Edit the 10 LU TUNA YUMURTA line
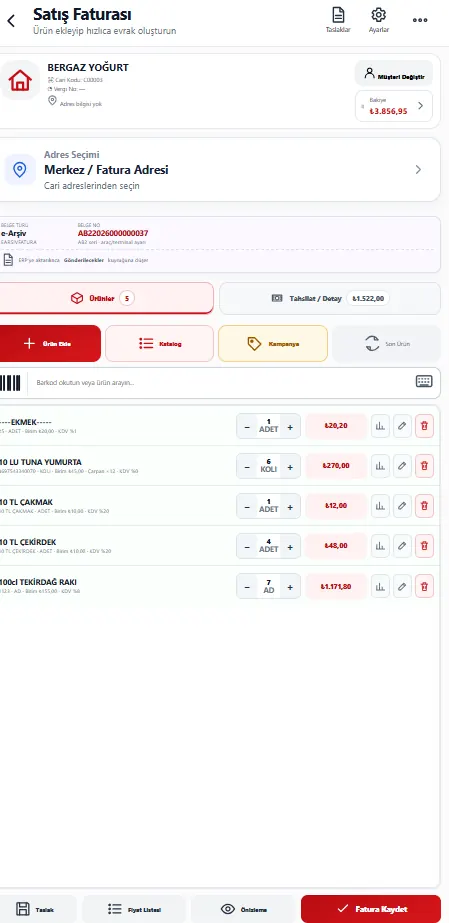This screenshot has width=449, height=923. pyautogui.click(x=402, y=466)
